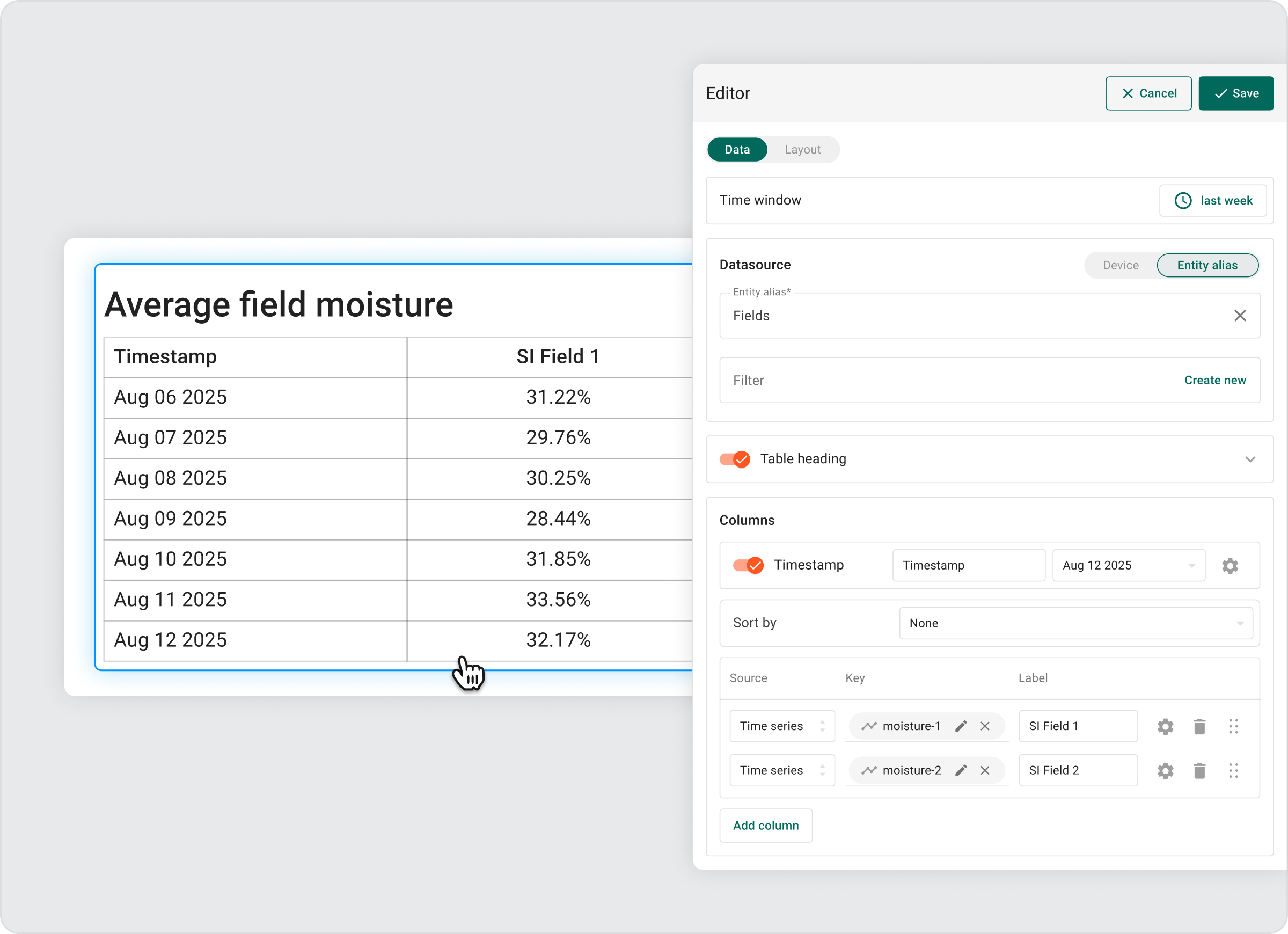Switch to the Layout tab
Image resolution: width=1288 pixels, height=934 pixels.
802,149
